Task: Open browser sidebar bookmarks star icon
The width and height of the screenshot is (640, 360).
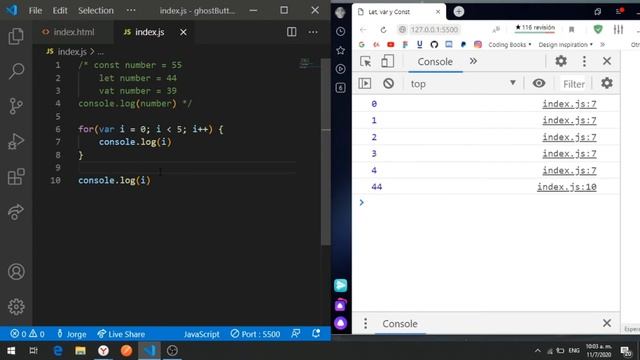Action: pos(340,50)
